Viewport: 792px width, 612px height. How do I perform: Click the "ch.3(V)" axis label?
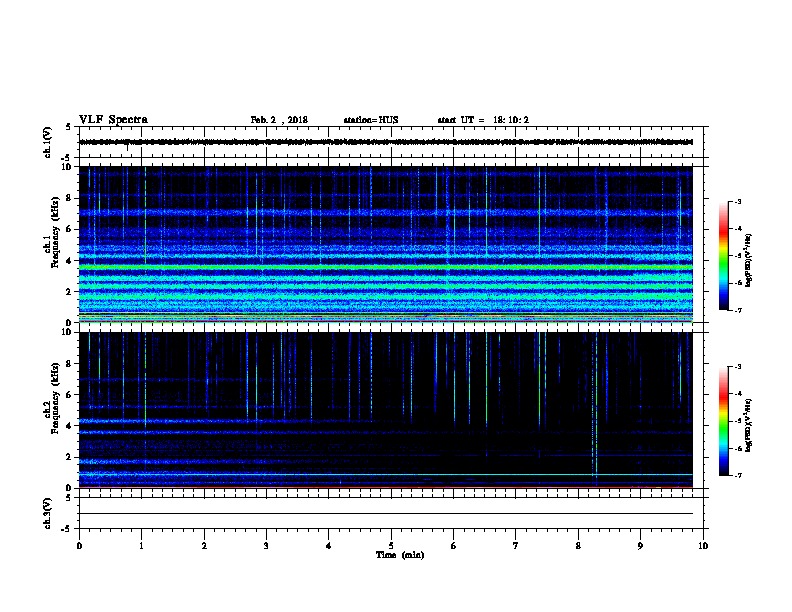[47, 513]
